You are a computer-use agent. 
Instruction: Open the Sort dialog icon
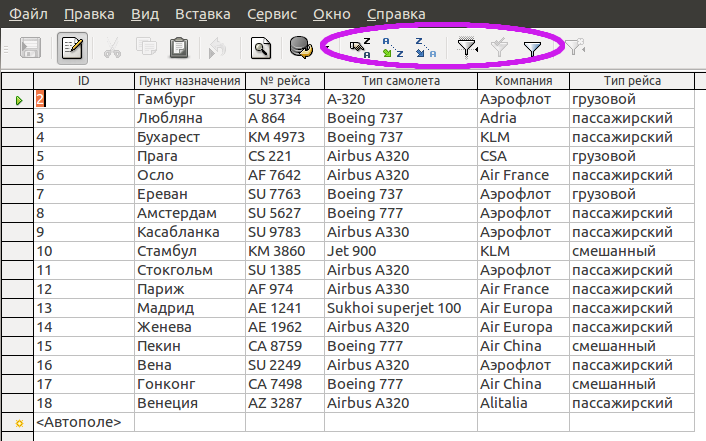coord(360,48)
